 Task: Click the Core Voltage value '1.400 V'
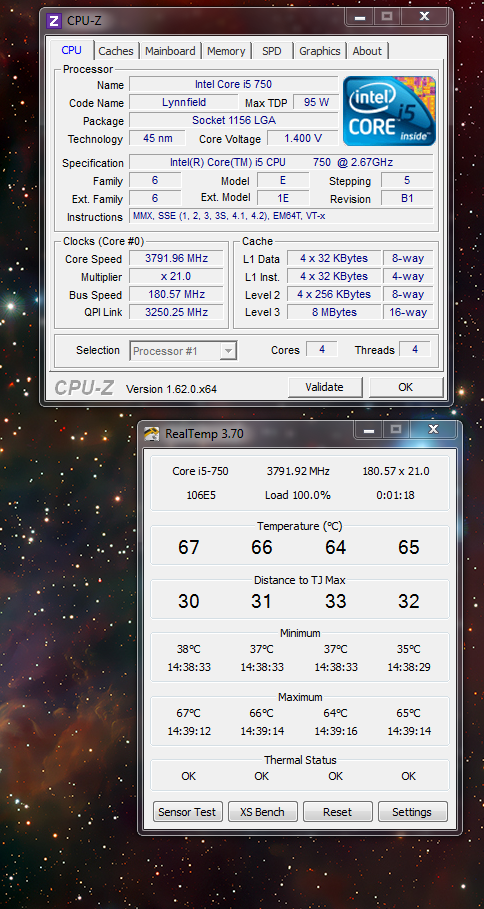303,138
